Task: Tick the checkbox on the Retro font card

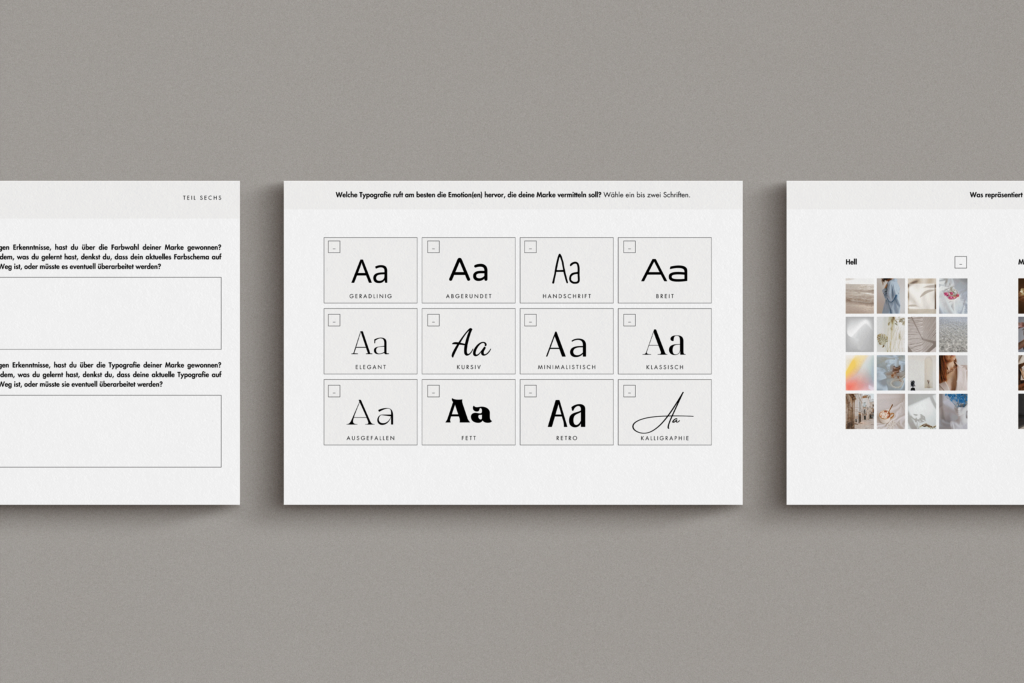Action: pos(530,391)
